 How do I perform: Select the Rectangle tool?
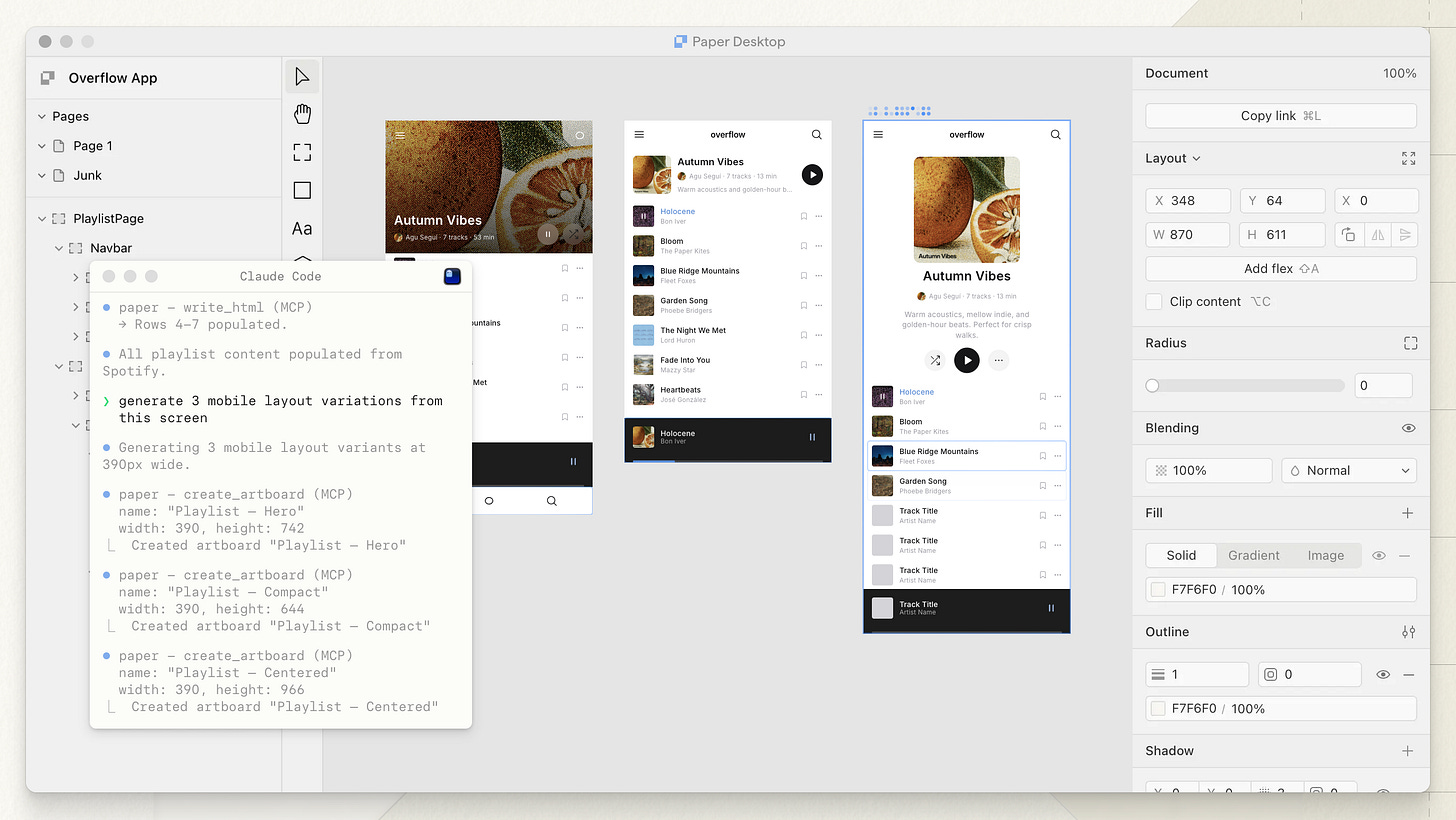point(302,190)
